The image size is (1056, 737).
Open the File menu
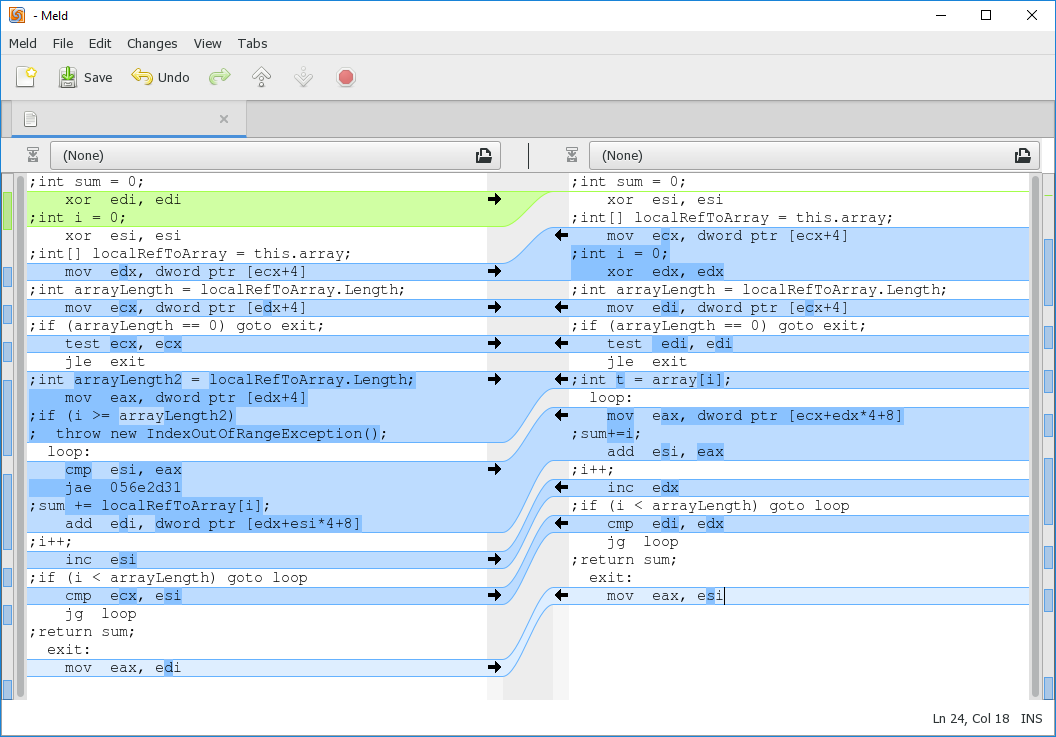click(63, 43)
